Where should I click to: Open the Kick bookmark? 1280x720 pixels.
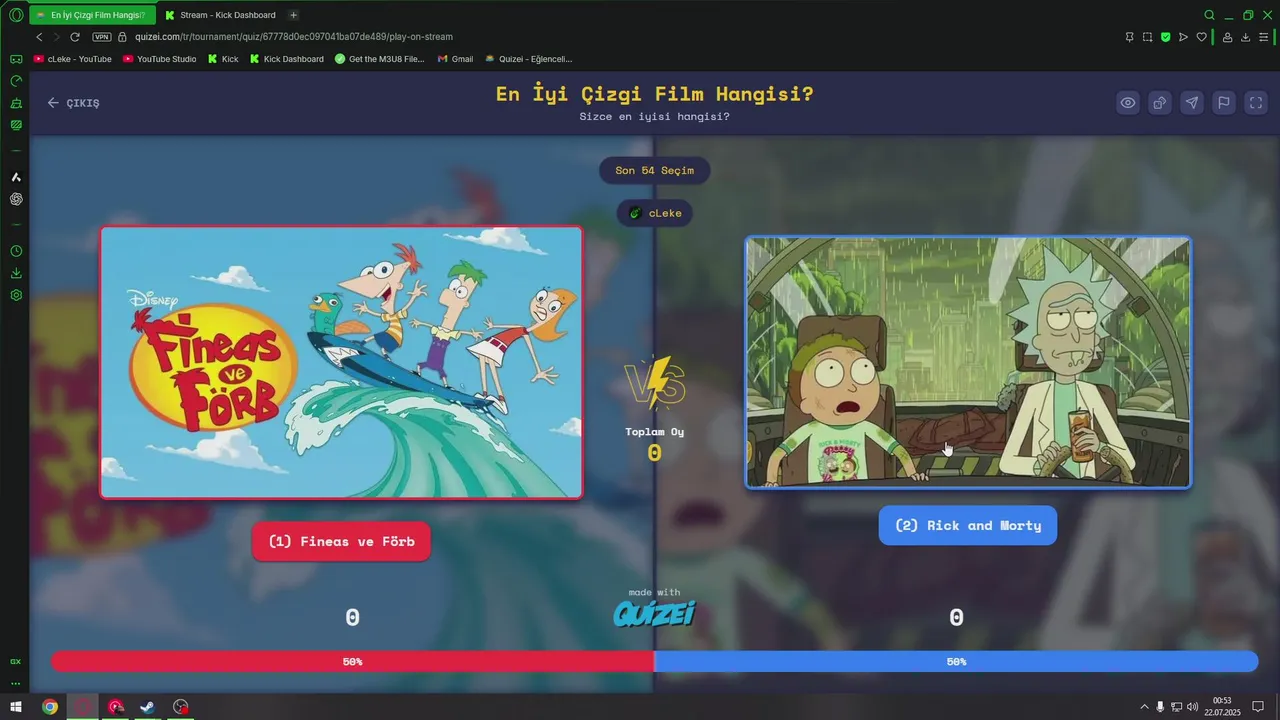point(223,59)
